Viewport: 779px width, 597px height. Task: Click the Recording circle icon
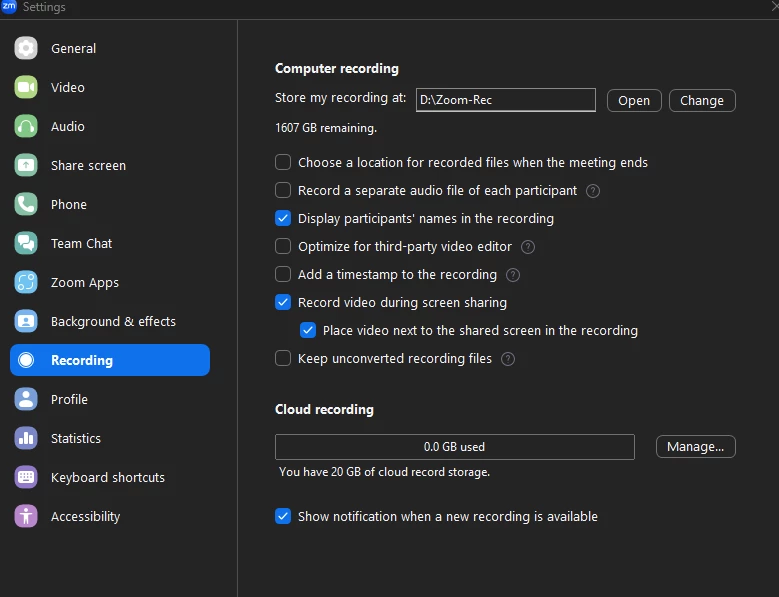click(26, 360)
